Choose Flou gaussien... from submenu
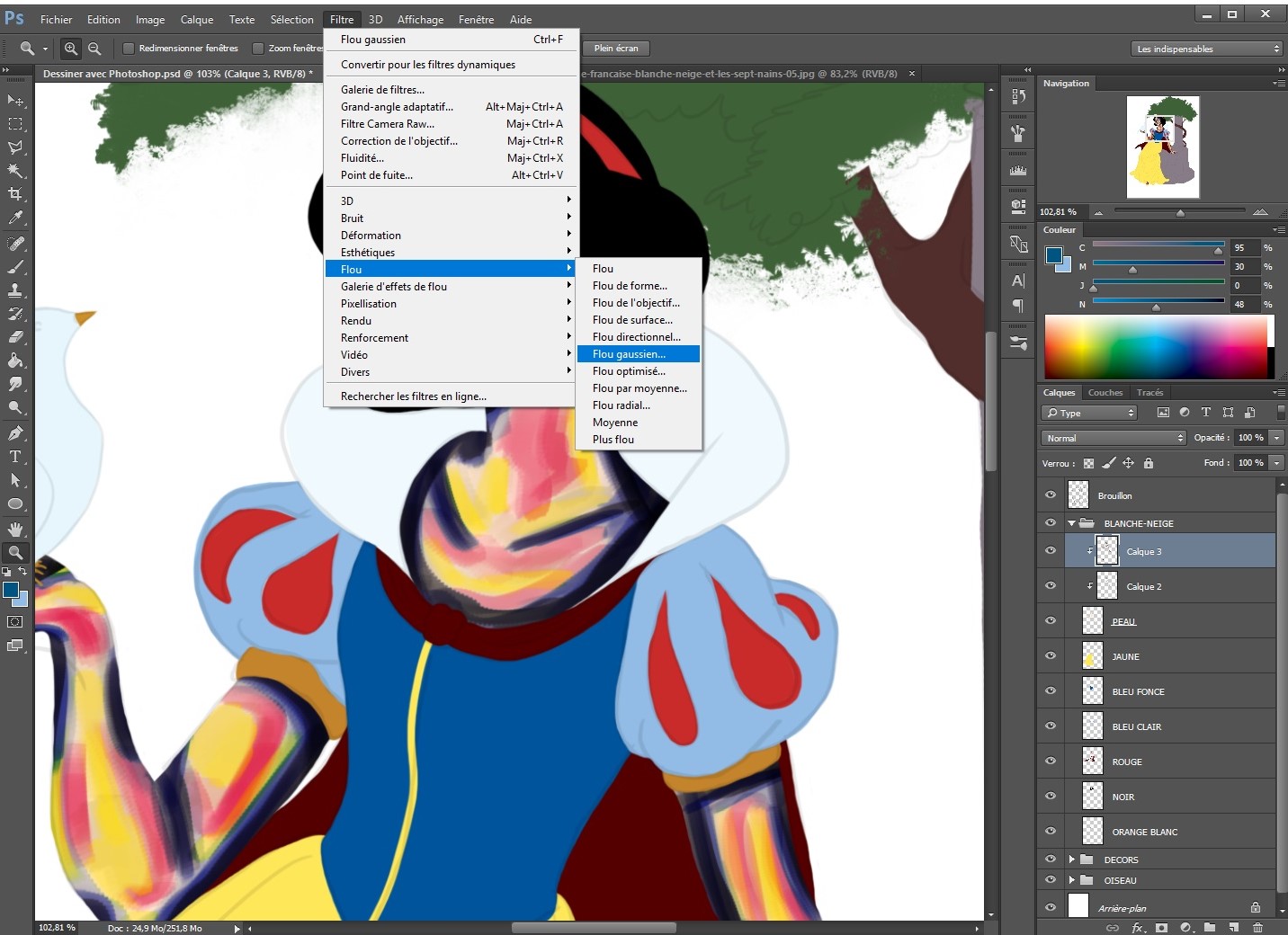The image size is (1288, 935). pos(630,354)
